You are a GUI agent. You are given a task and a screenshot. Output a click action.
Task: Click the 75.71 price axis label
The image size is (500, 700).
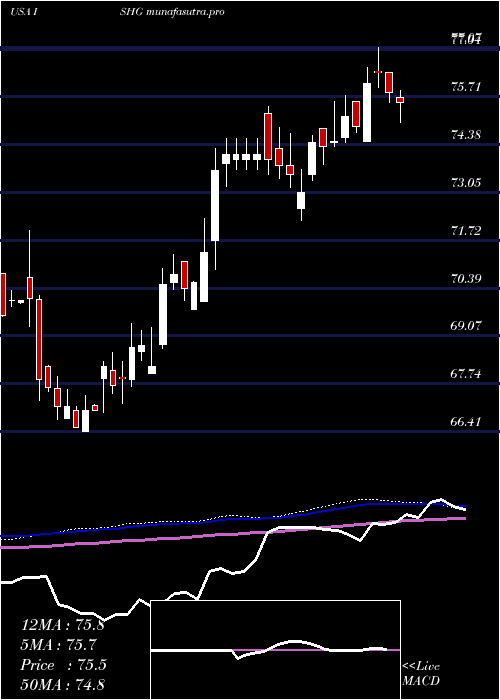(466, 87)
